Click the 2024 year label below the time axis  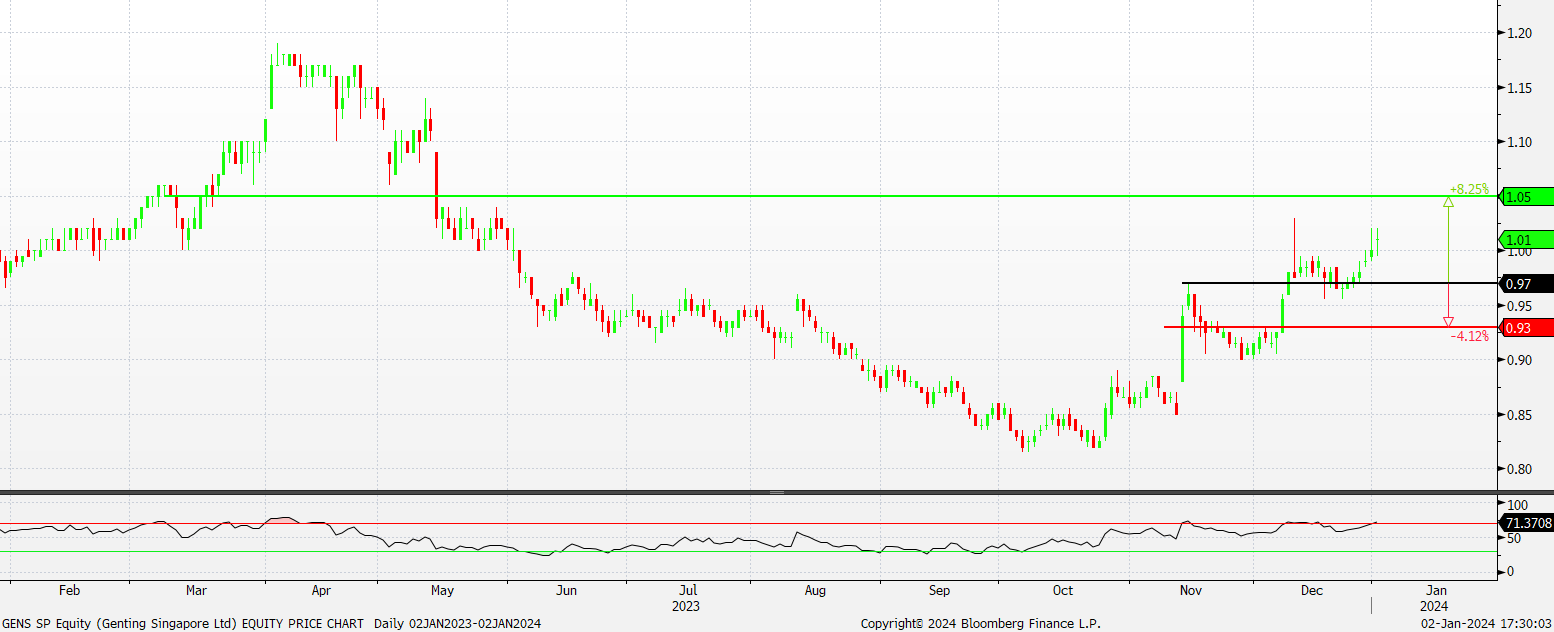[1435, 606]
